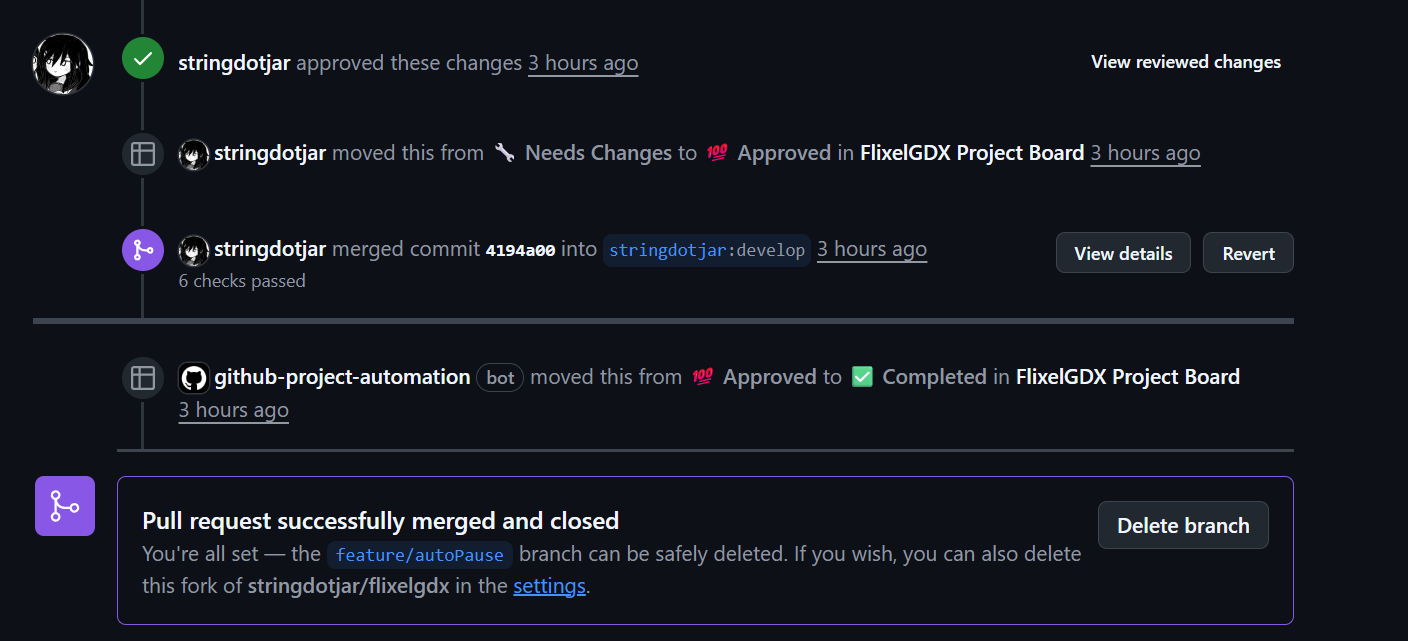
Task: Click the purple merge commit timeline icon
Action: (143, 250)
